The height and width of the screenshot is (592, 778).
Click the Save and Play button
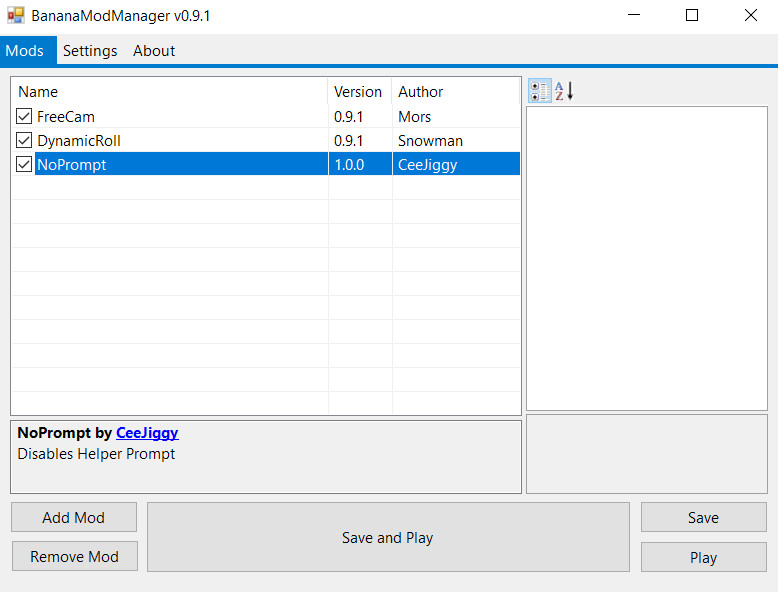[388, 537]
